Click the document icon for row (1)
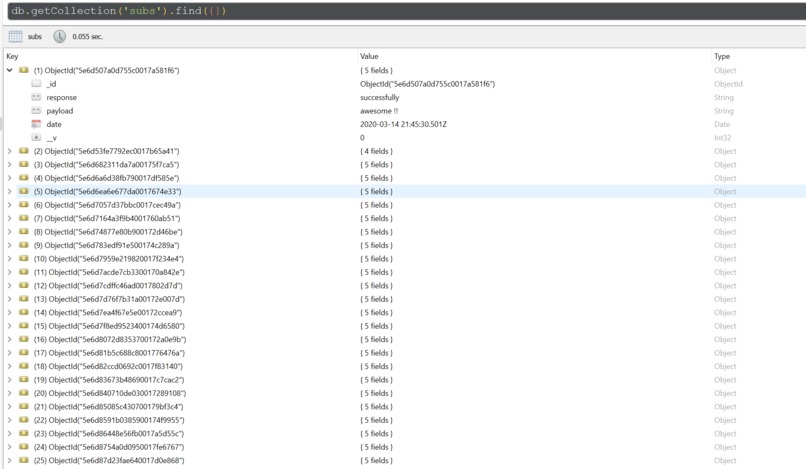This screenshot has height=469, width=806. (24, 70)
